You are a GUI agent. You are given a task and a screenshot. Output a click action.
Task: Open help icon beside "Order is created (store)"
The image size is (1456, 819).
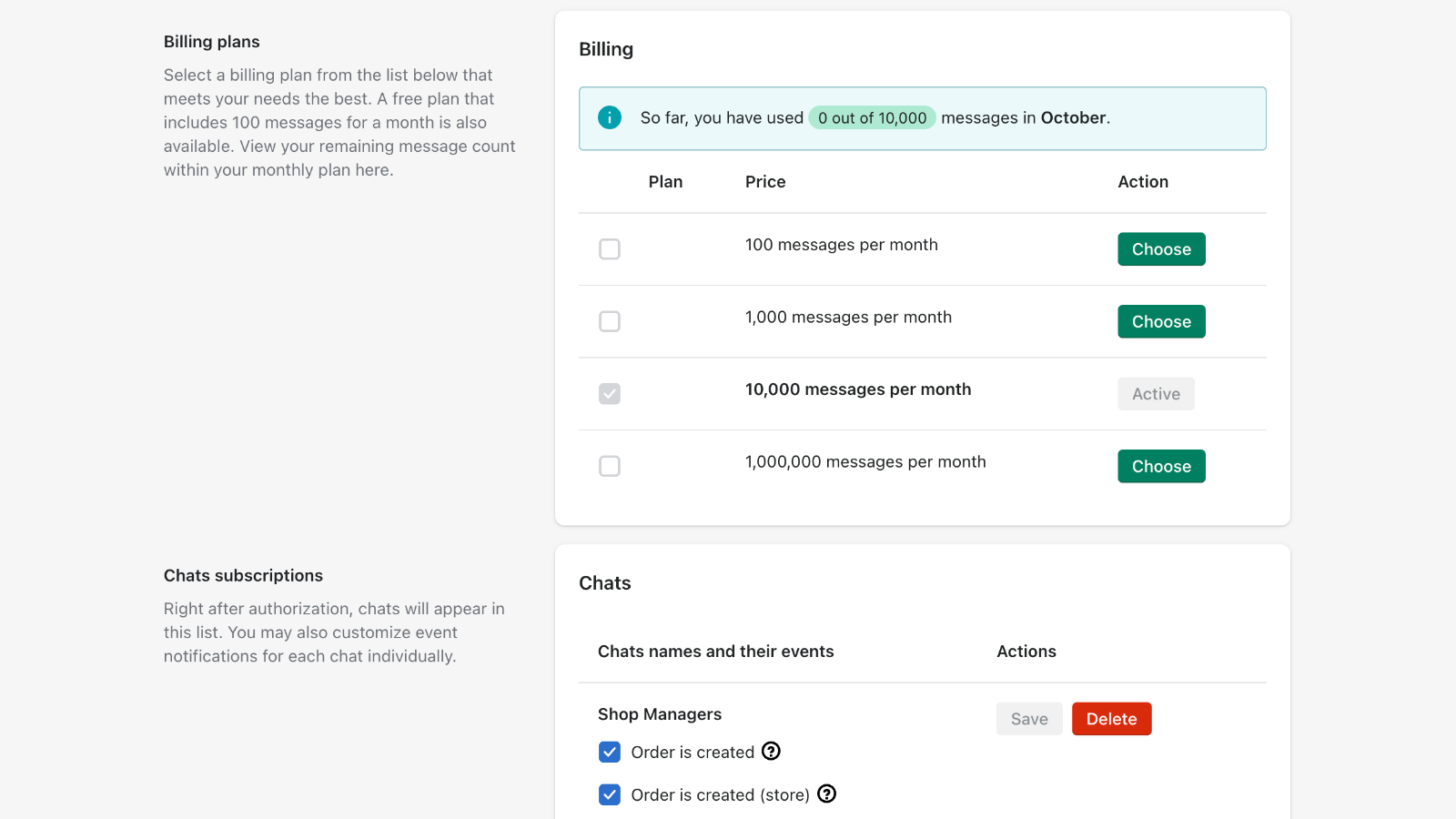(827, 794)
